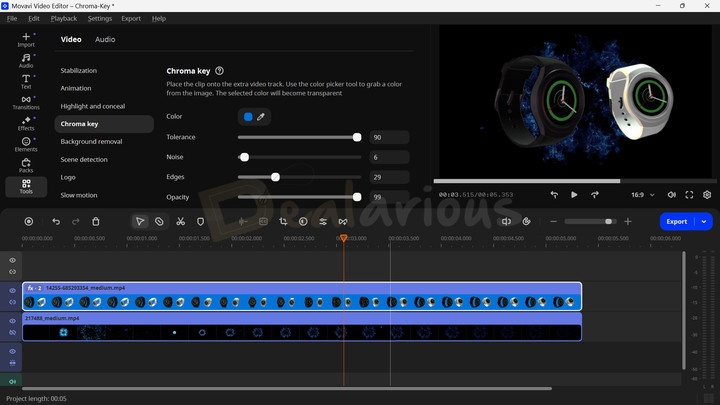Delete selected clip with trash icon
720x405 pixels.
pyautogui.click(x=96, y=221)
